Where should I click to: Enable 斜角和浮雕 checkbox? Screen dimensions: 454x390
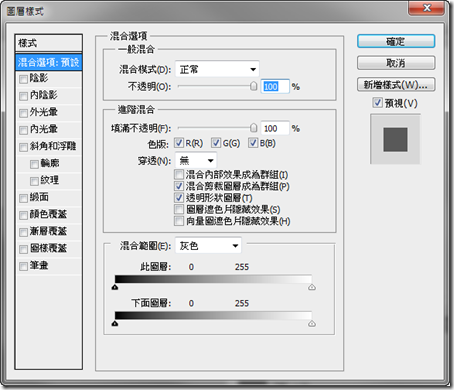[23, 147]
